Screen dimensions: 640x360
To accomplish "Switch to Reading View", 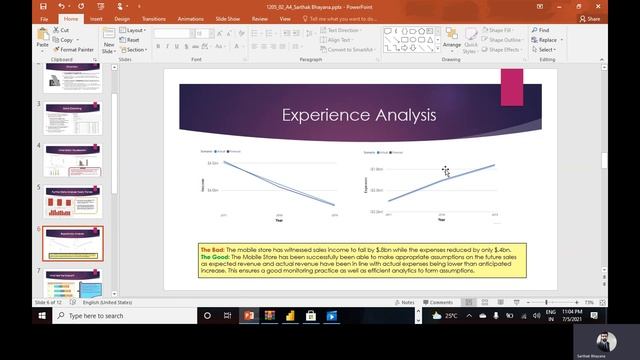I will point(500,302).
